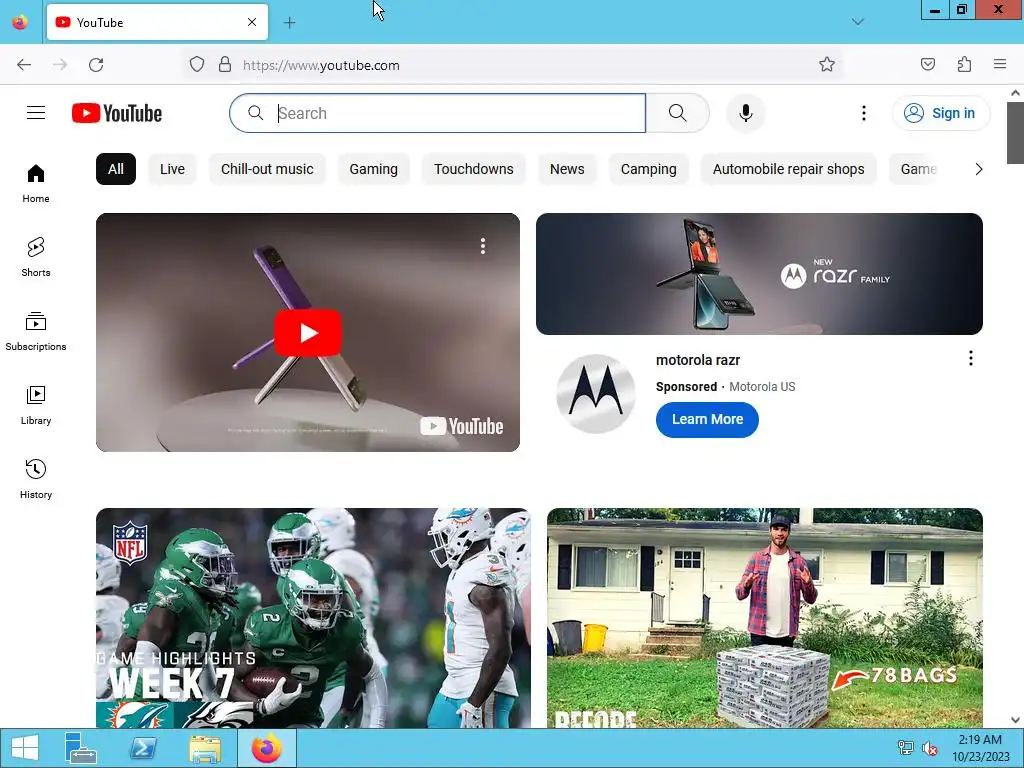The image size is (1024, 768).
Task: Go to Home in sidebar
Action: tap(36, 184)
